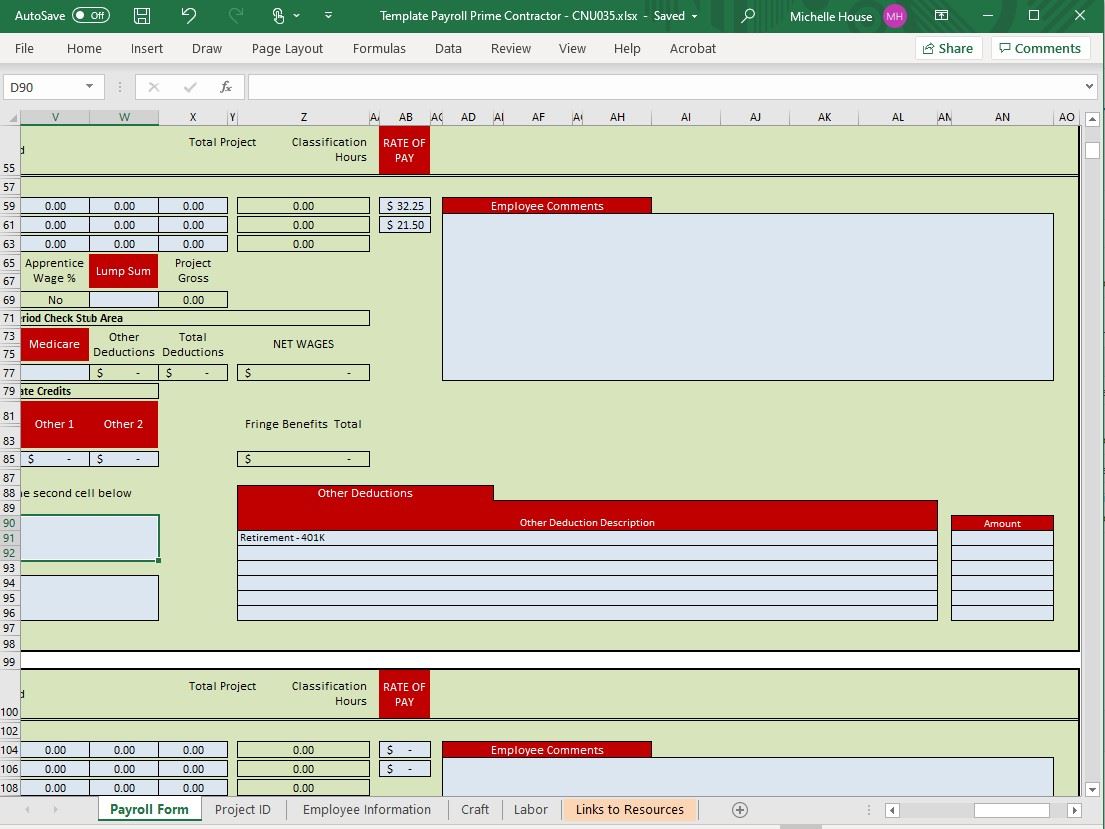This screenshot has height=829, width=1105.
Task: Open the Employee Information sheet tab
Action: 366,809
